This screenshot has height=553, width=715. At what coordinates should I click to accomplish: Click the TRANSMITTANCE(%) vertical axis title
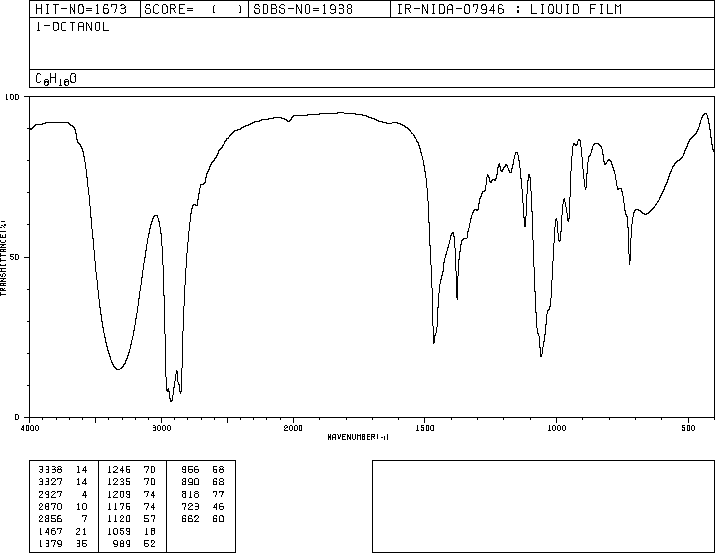pyautogui.click(x=3, y=258)
